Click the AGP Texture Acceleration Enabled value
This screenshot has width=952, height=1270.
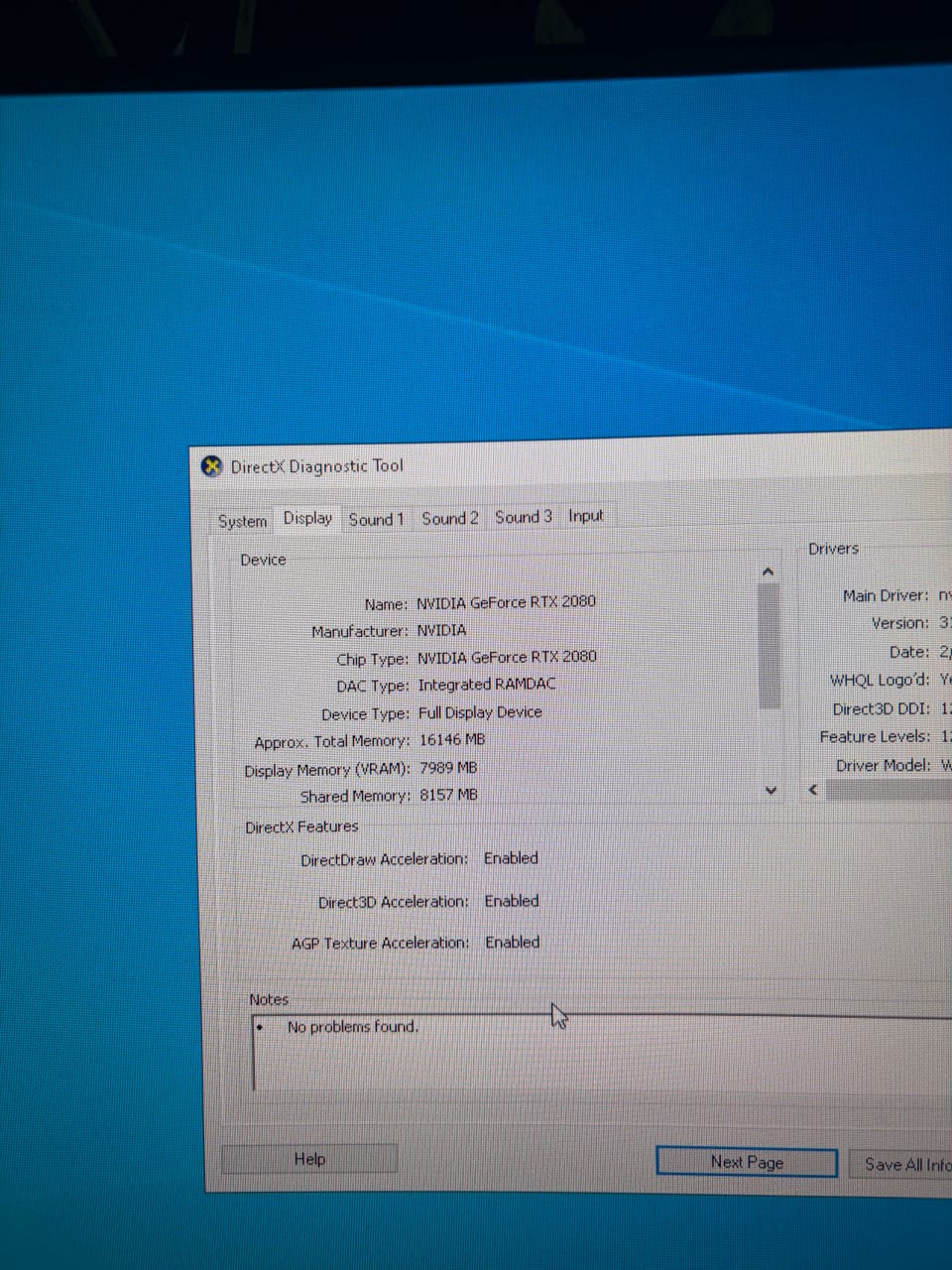[x=512, y=943]
